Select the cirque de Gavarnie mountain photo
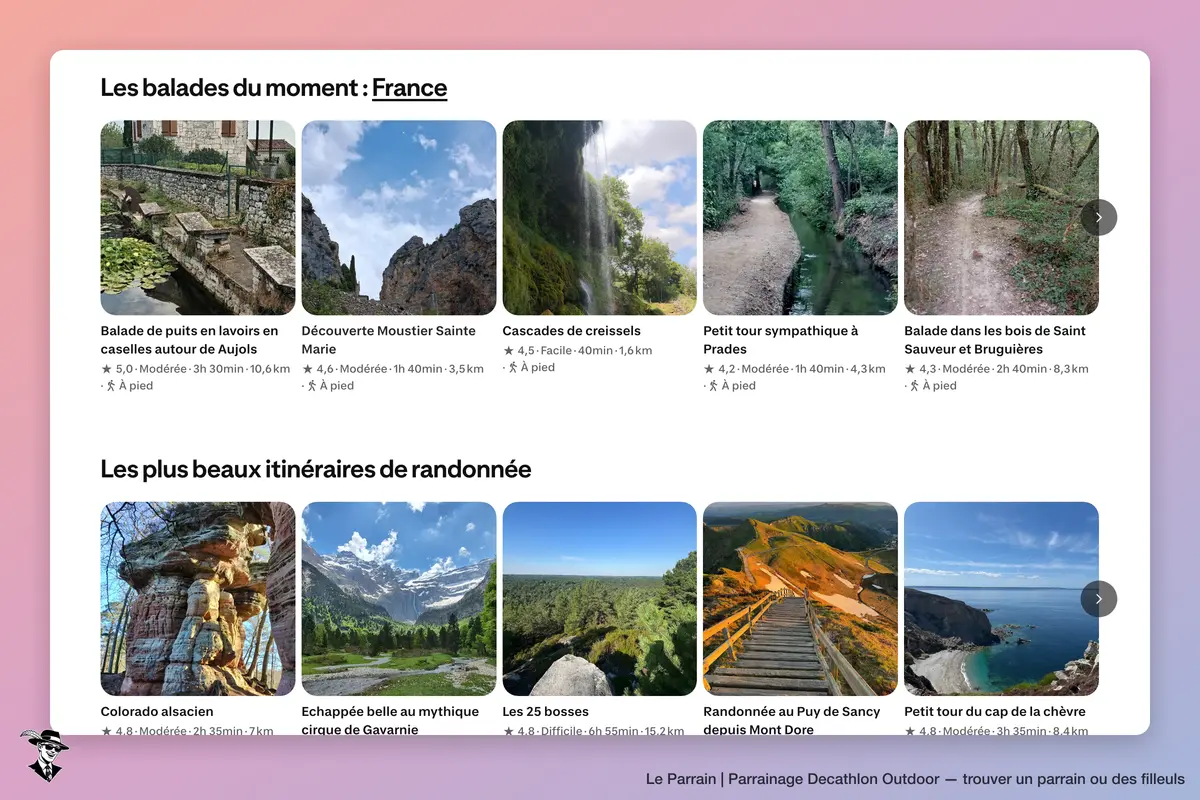The image size is (1200, 800). (399, 599)
